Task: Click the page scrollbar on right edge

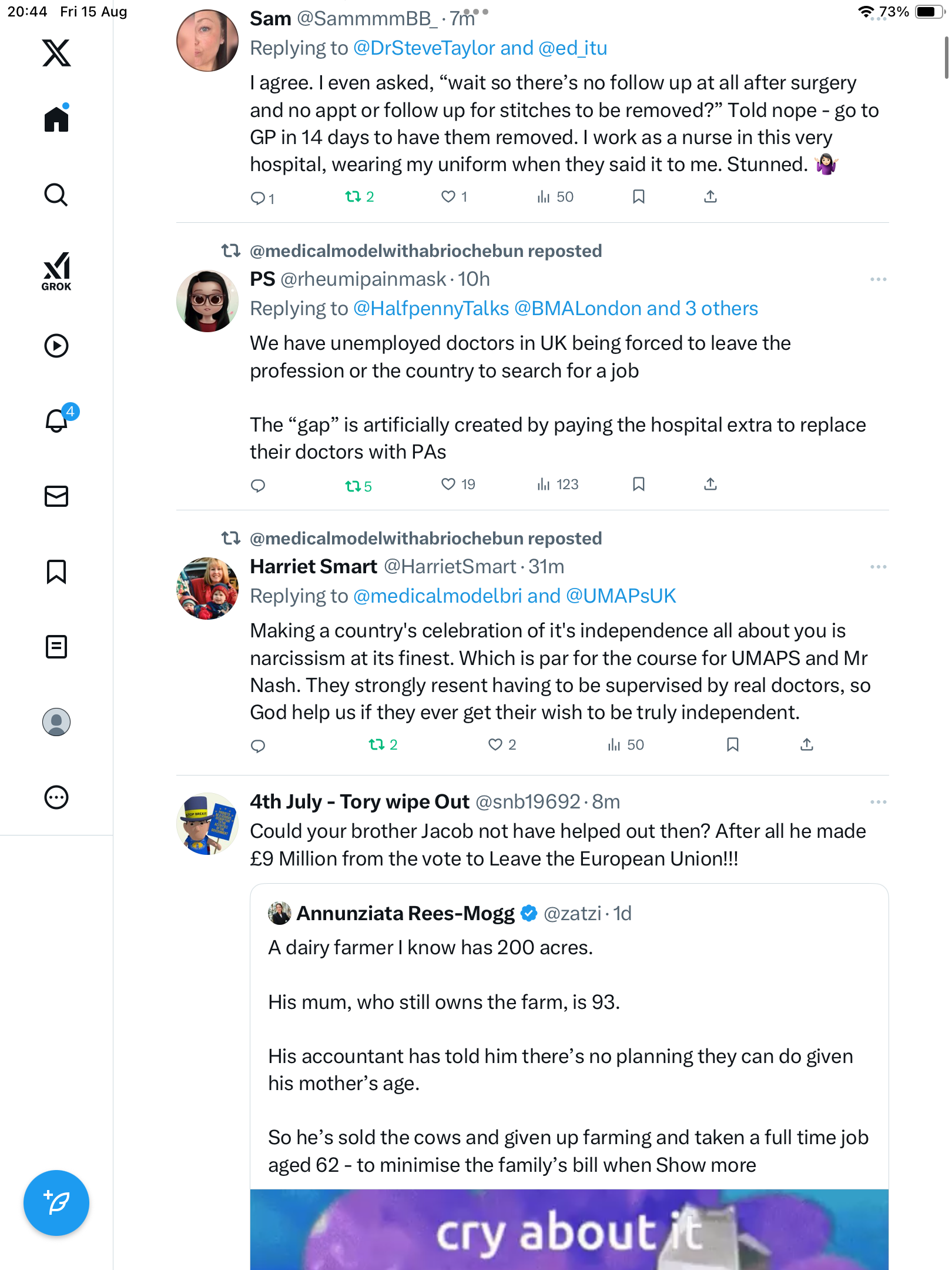Action: pos(946,58)
